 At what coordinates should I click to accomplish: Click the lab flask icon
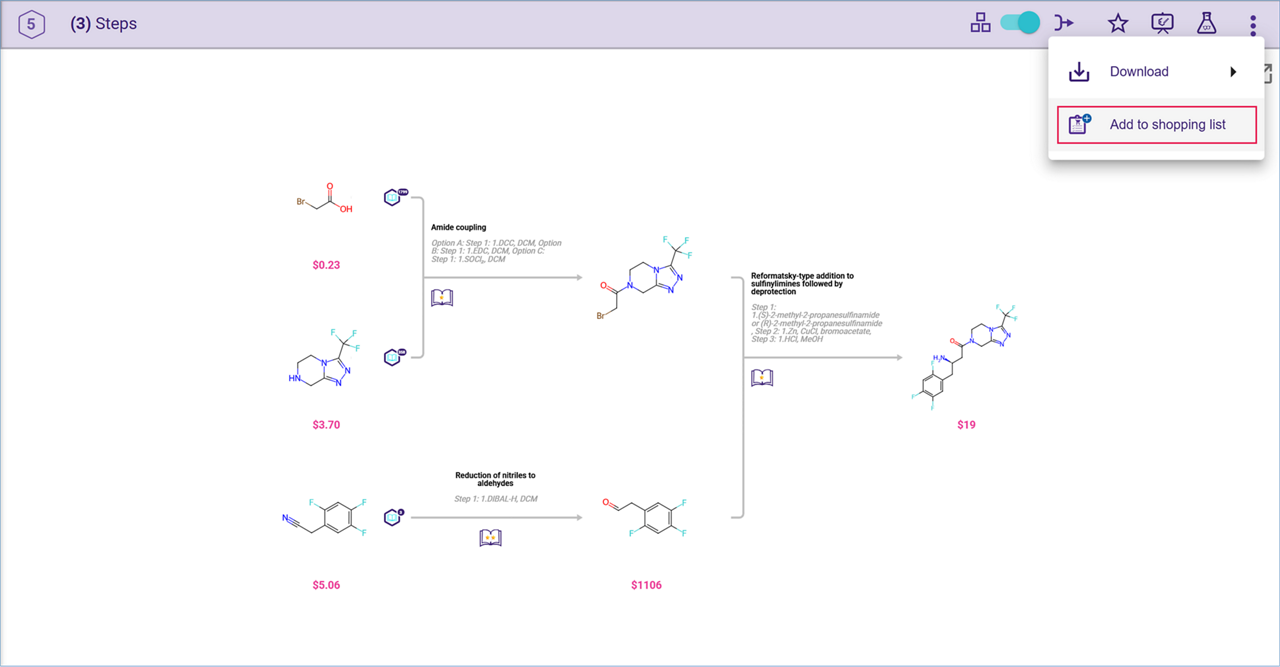tap(1207, 23)
